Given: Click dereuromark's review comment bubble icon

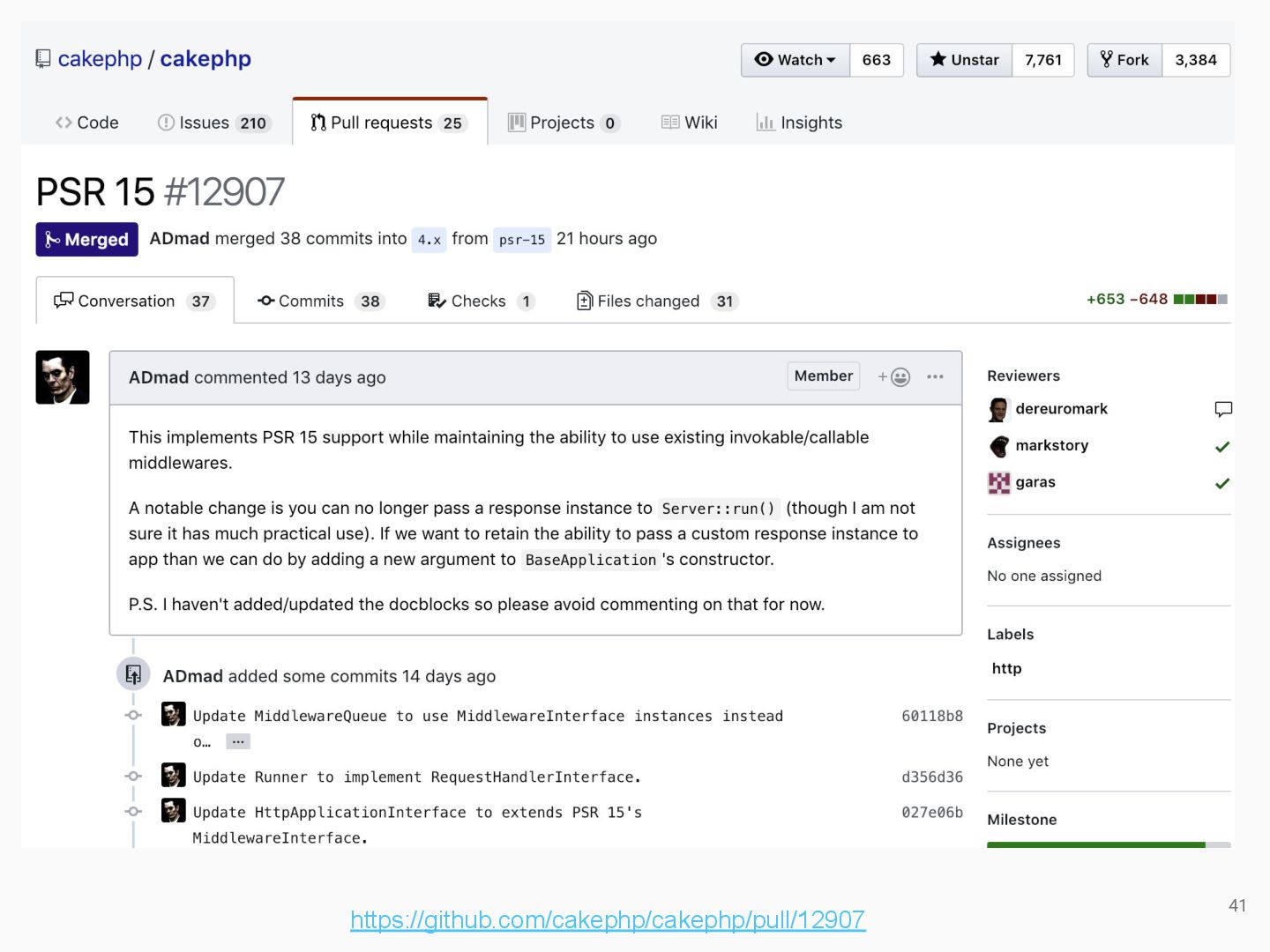Looking at the screenshot, I should tap(1222, 409).
